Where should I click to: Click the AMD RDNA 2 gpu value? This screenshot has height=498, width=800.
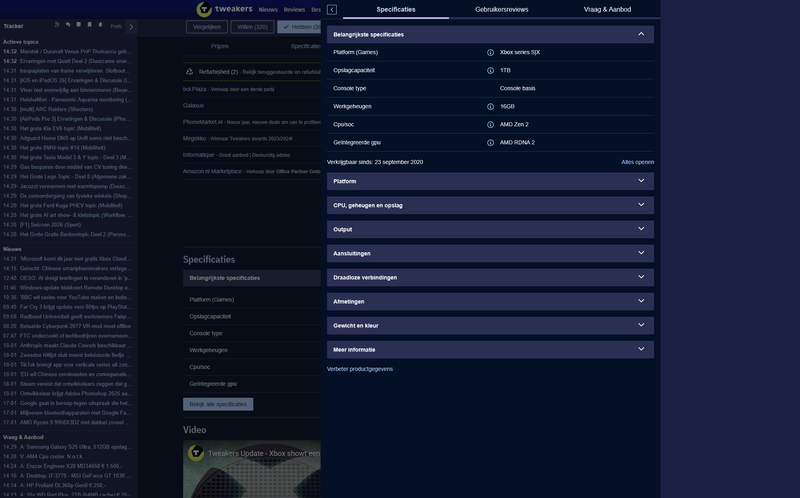[517, 143]
